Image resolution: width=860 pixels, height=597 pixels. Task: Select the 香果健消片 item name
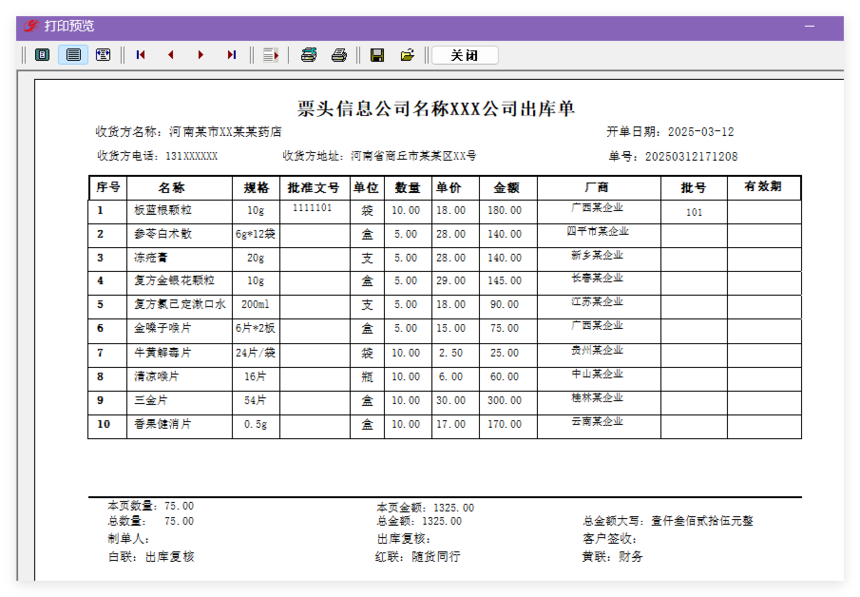point(163,424)
